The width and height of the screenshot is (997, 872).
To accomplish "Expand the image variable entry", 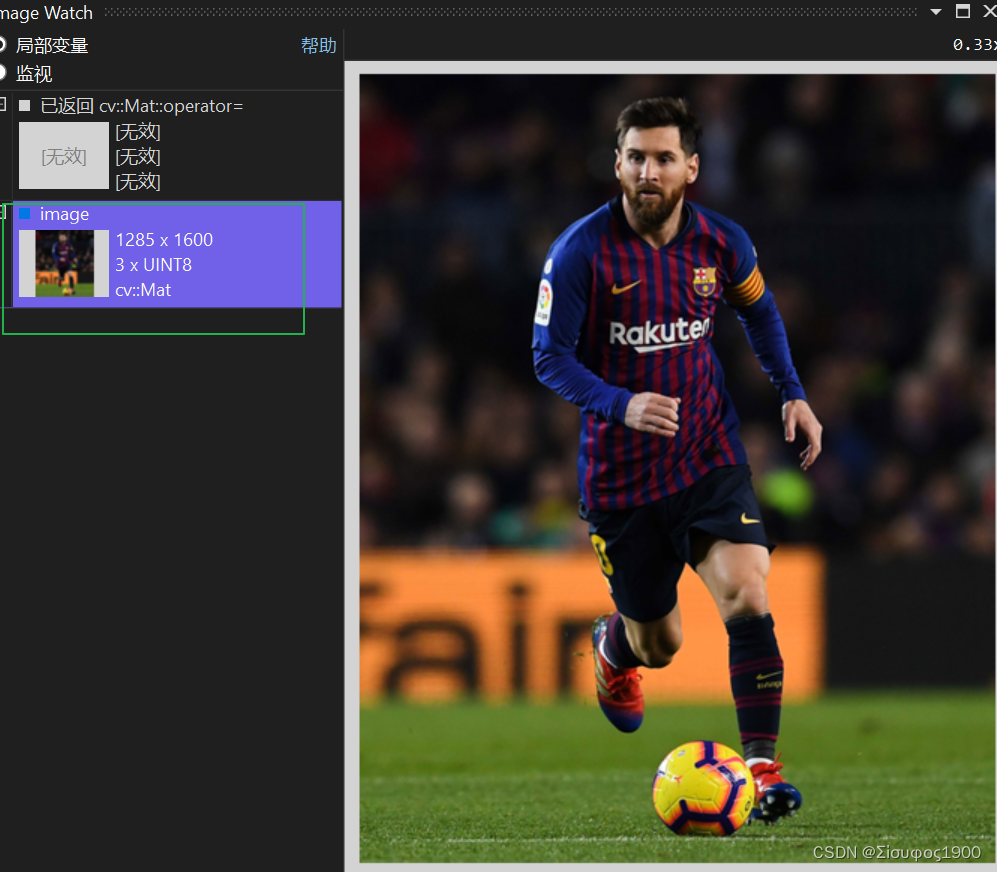I will (3, 212).
